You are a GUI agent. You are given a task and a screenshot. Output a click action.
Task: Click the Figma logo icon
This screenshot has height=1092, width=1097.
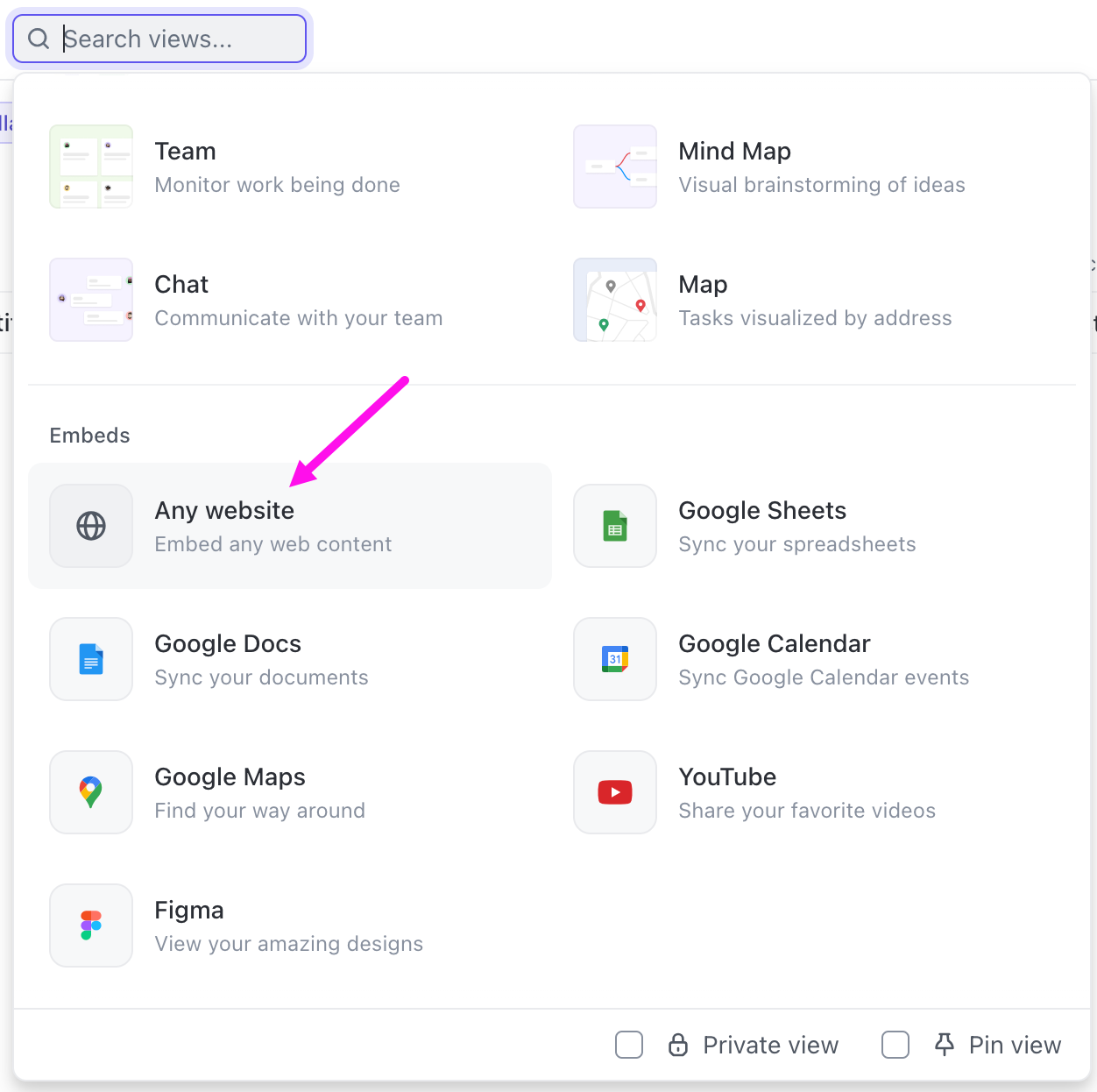tap(90, 925)
